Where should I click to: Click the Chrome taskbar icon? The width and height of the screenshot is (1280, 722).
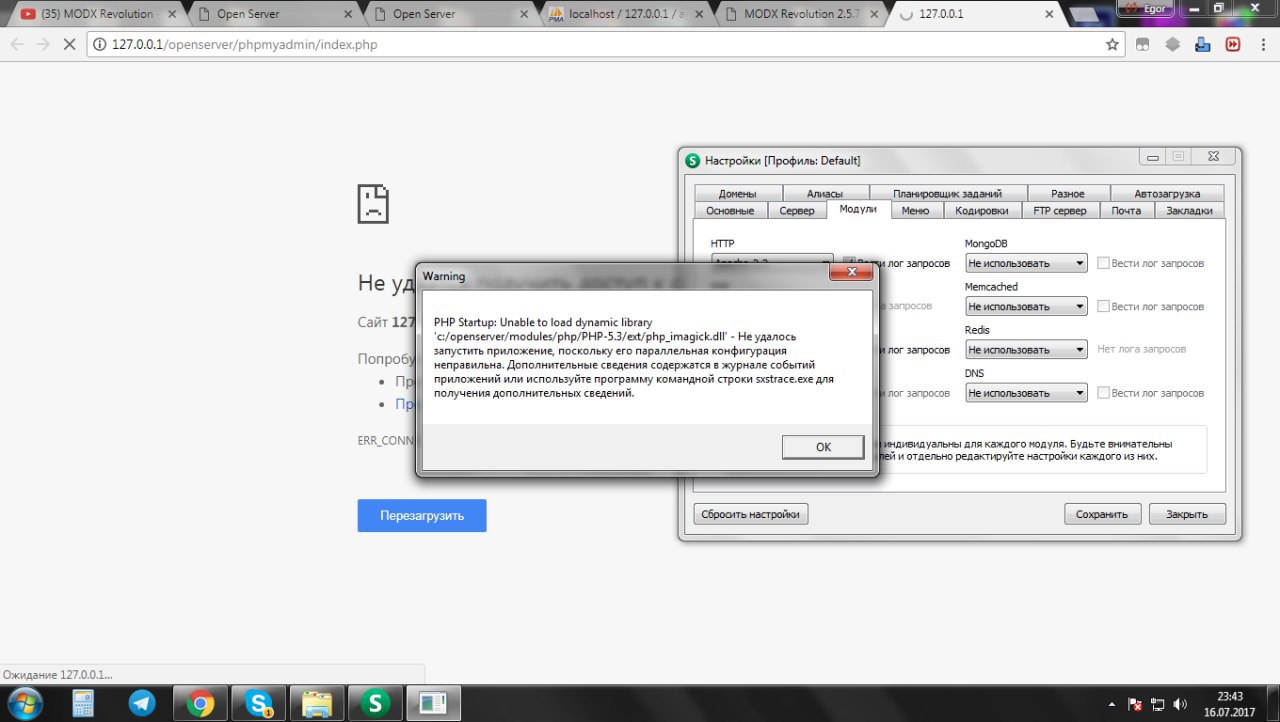[x=200, y=703]
